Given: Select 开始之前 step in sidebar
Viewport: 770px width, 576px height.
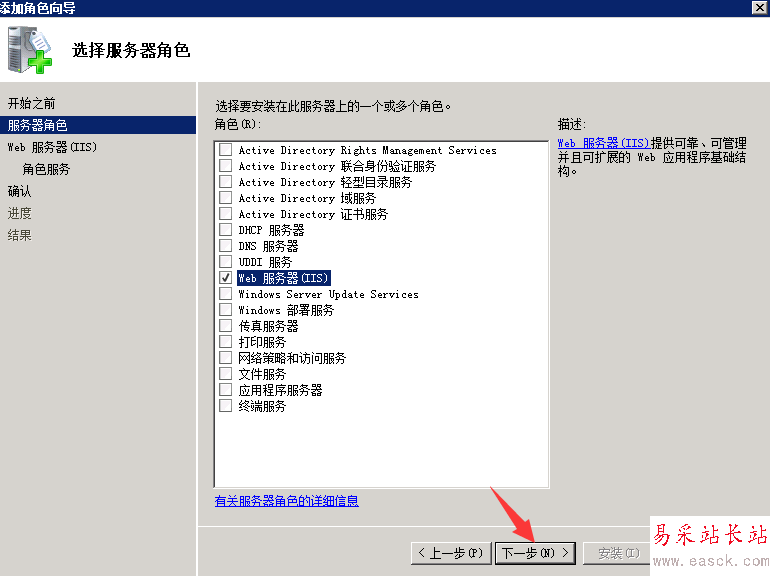Looking at the screenshot, I should (x=31, y=103).
